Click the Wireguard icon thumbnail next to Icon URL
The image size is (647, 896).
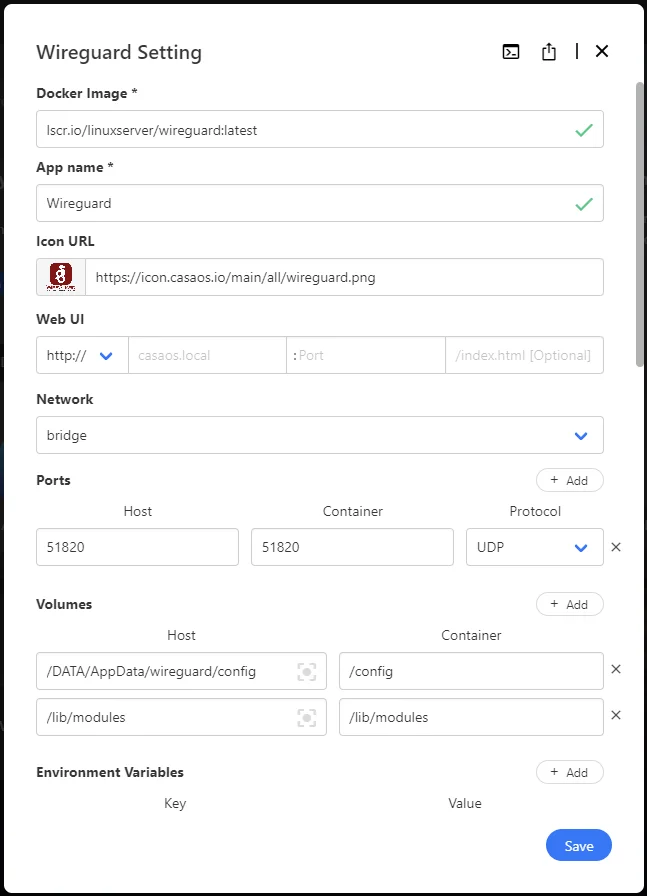[60, 276]
